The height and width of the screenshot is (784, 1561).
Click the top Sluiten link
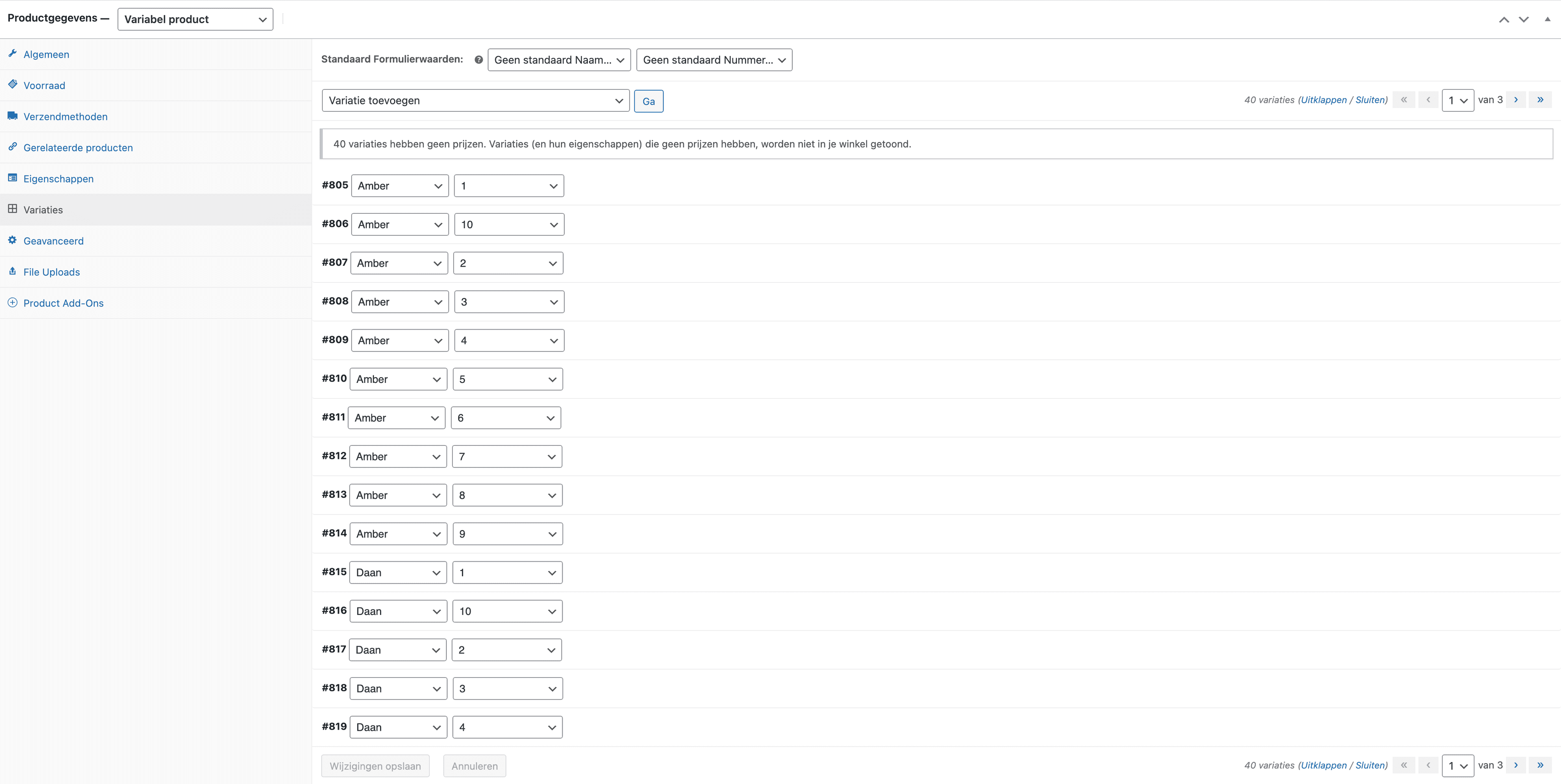(x=1370, y=100)
